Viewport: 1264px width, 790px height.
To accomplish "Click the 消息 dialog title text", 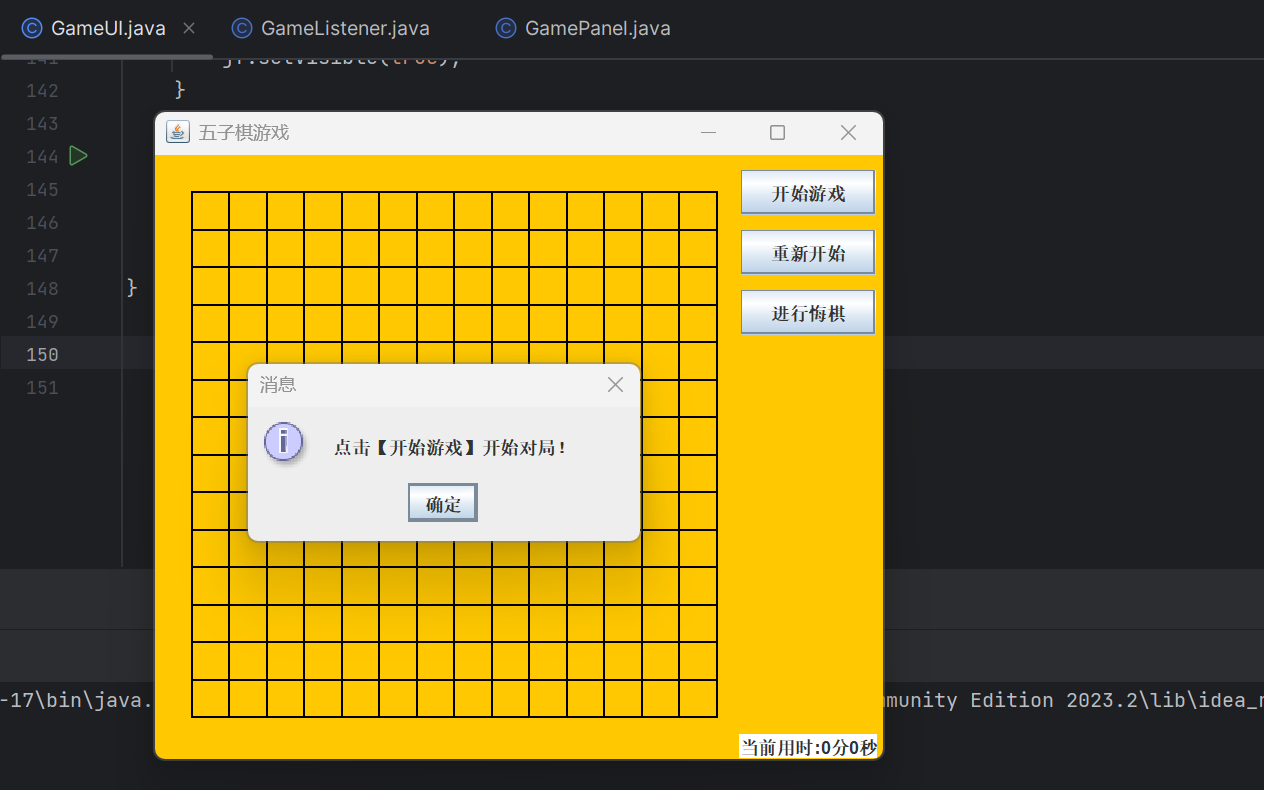I will click(278, 385).
